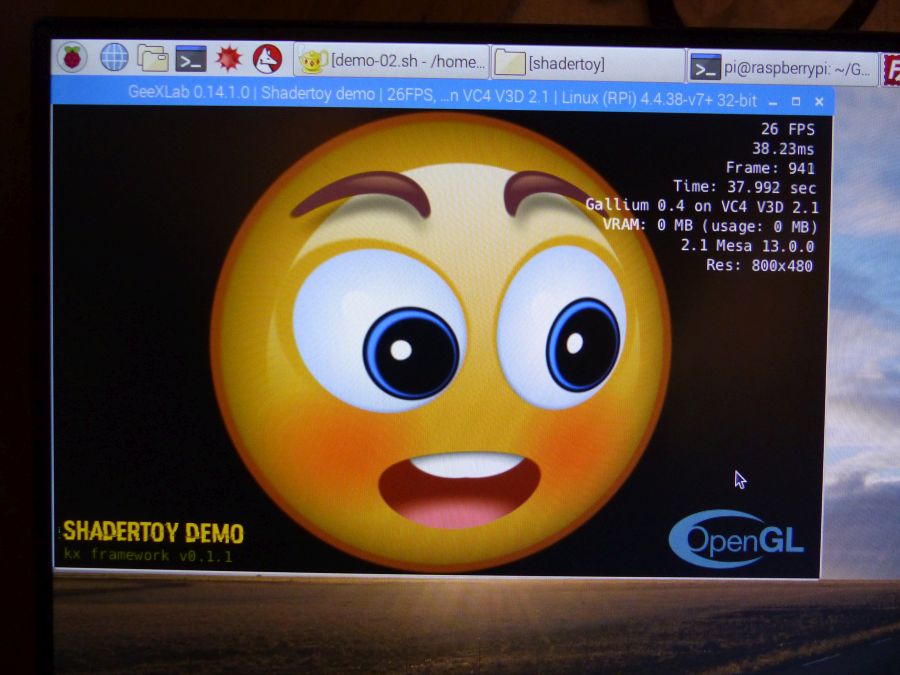Switch to the shadertoy folder taskbar window
900x675 pixels.
[x=587, y=63]
